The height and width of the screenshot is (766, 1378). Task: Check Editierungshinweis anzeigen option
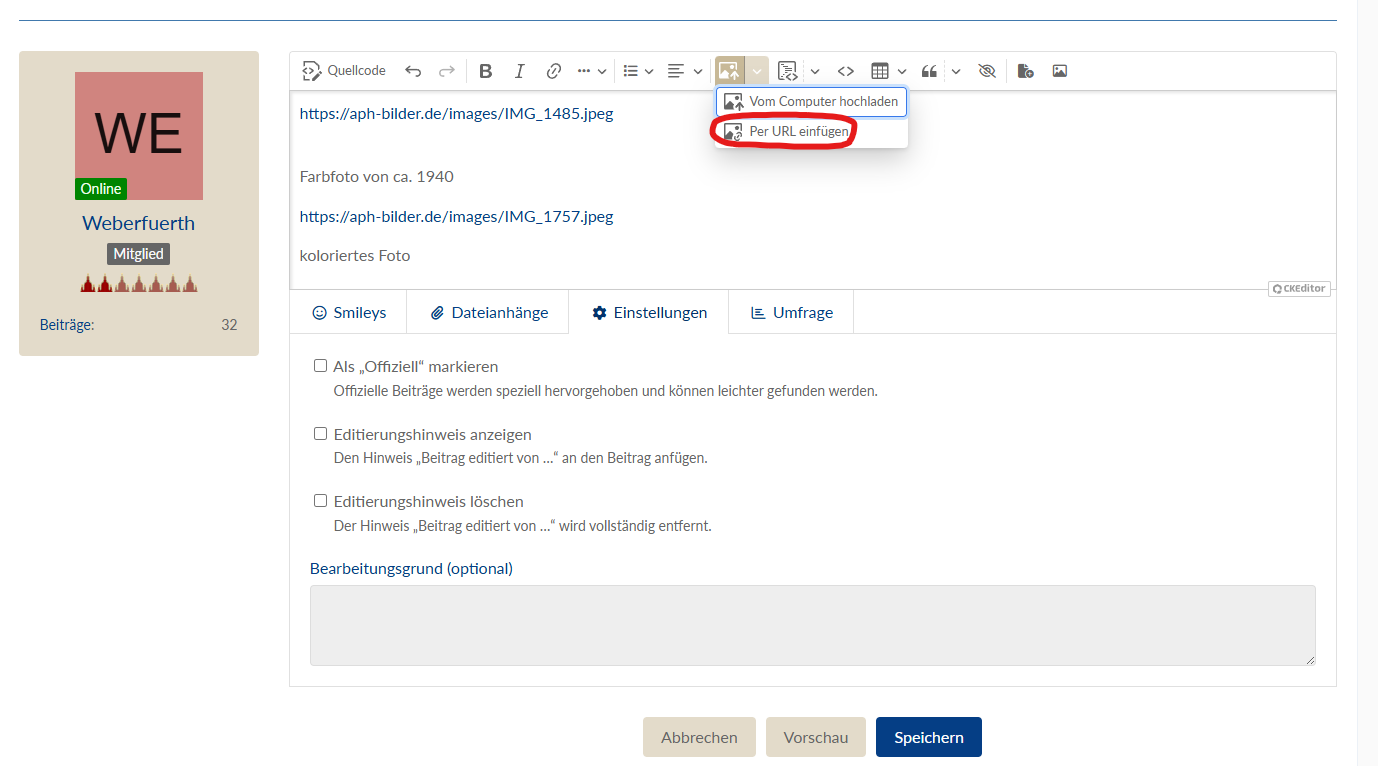(x=321, y=434)
